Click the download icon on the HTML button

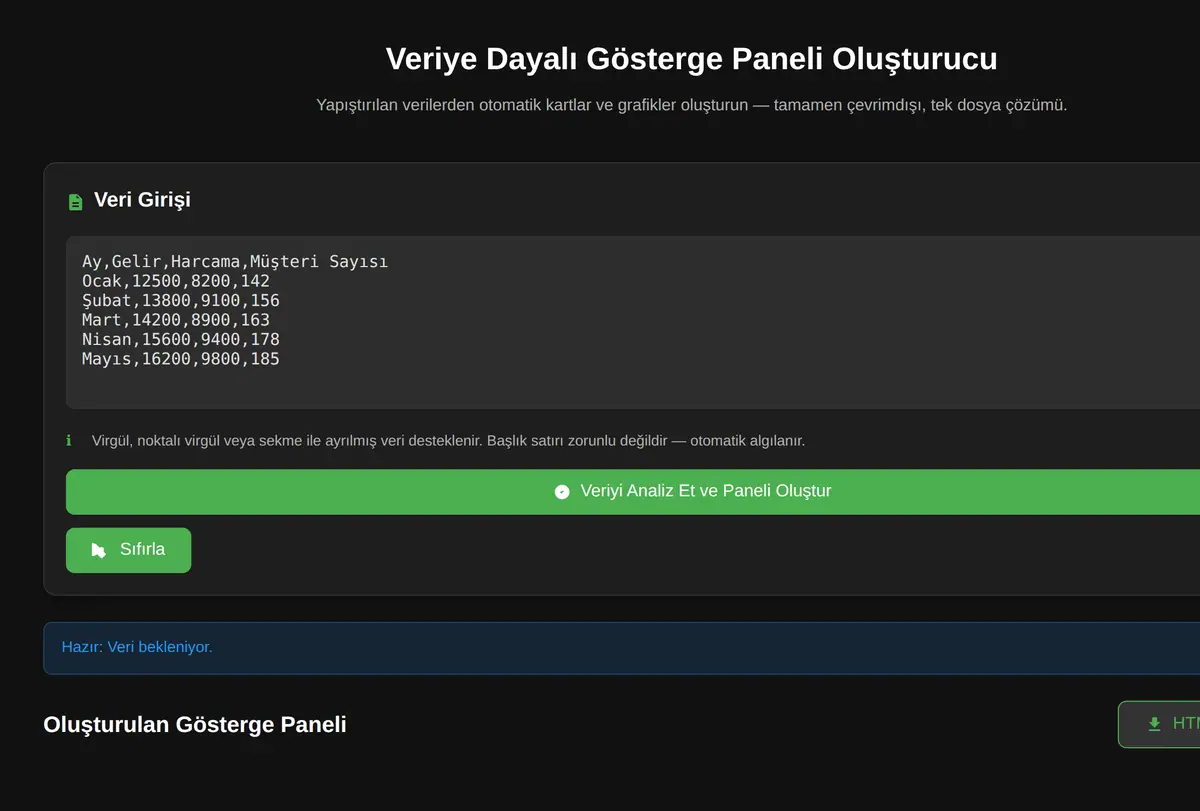(1154, 724)
